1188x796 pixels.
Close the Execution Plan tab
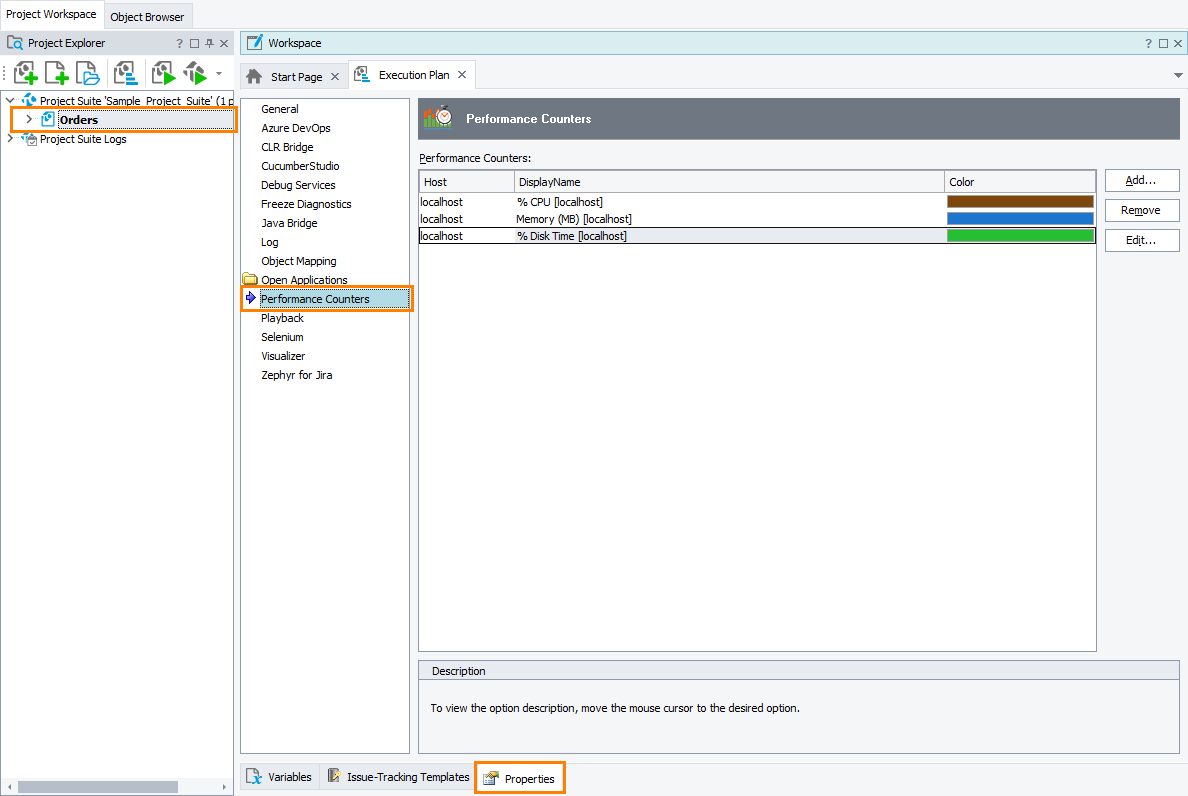462,75
